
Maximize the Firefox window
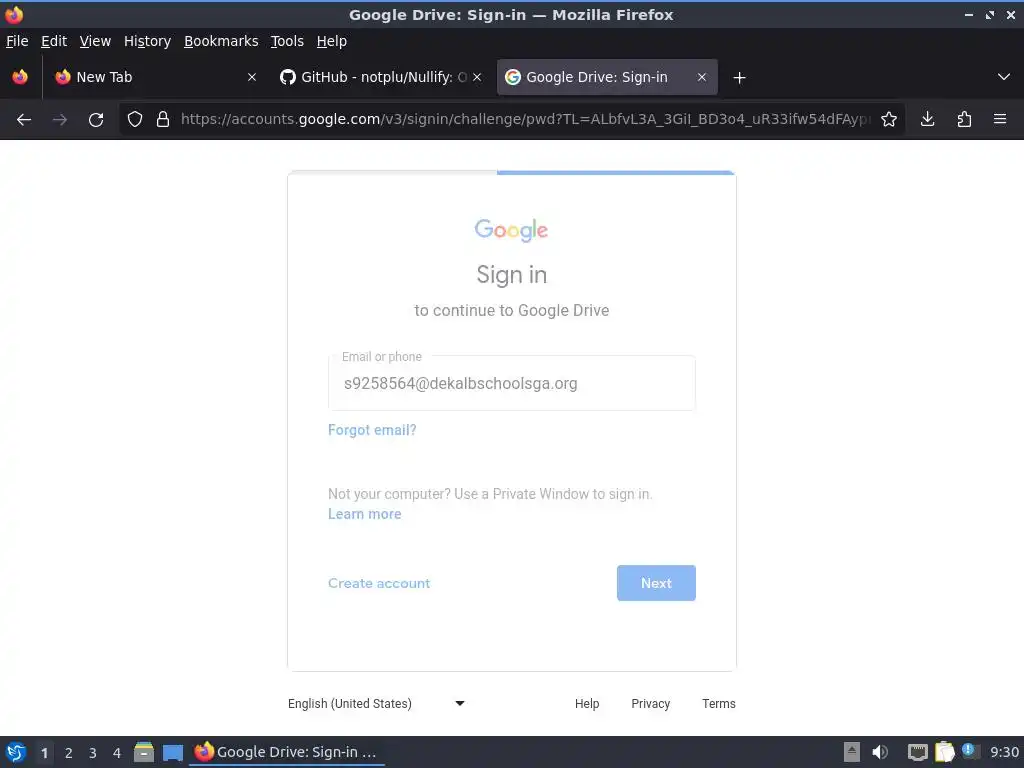tap(990, 14)
